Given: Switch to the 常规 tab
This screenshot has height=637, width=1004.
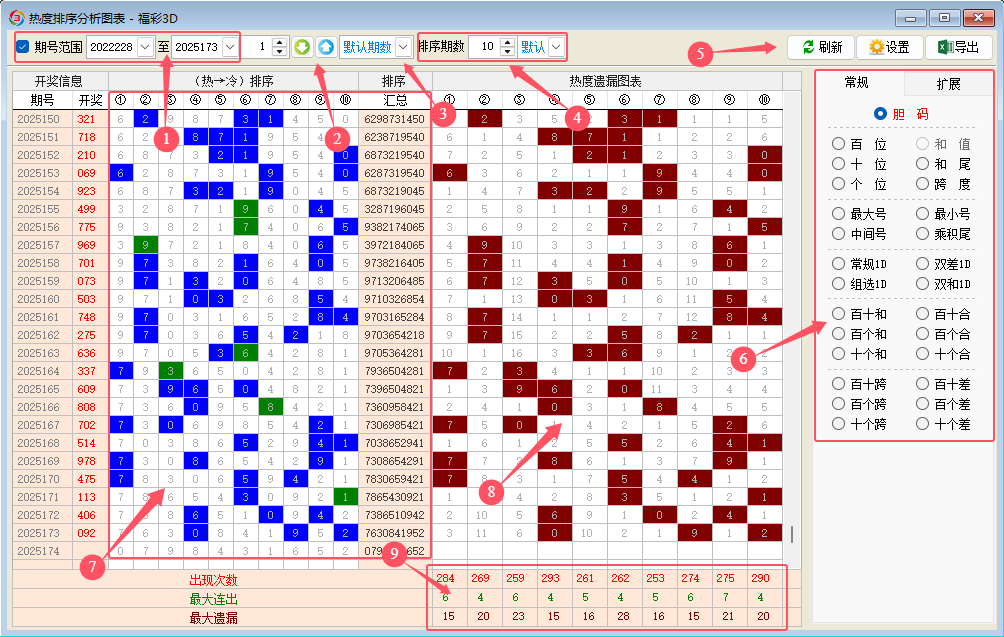Looking at the screenshot, I should coord(858,83).
